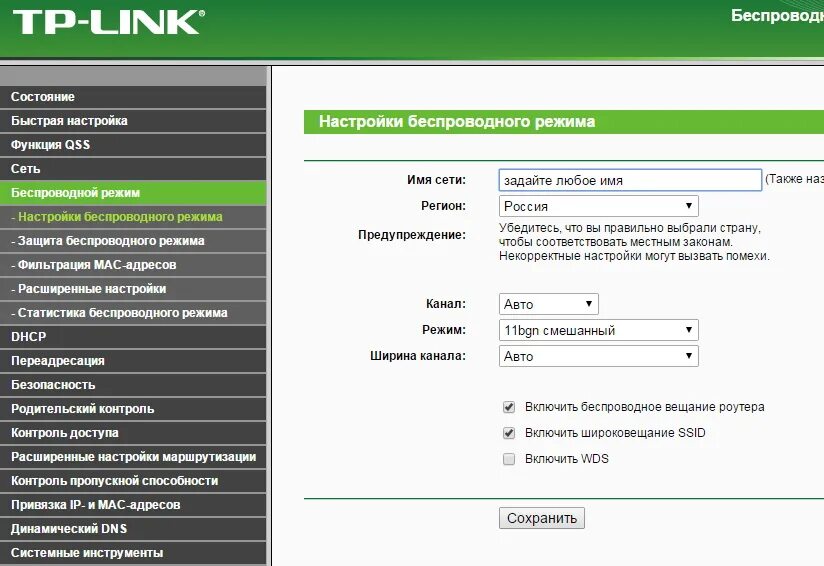Toggle Включить широковещание SSID checkbox
This screenshot has height=566, width=824.
(x=509, y=433)
